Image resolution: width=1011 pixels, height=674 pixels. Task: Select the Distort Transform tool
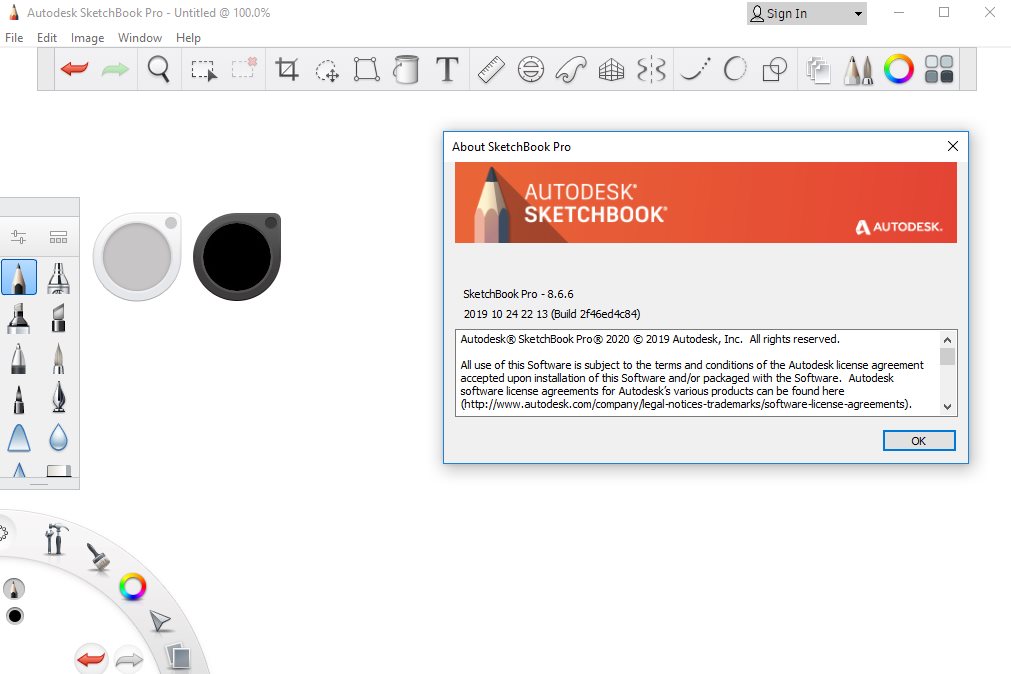pyautogui.click(x=366, y=69)
